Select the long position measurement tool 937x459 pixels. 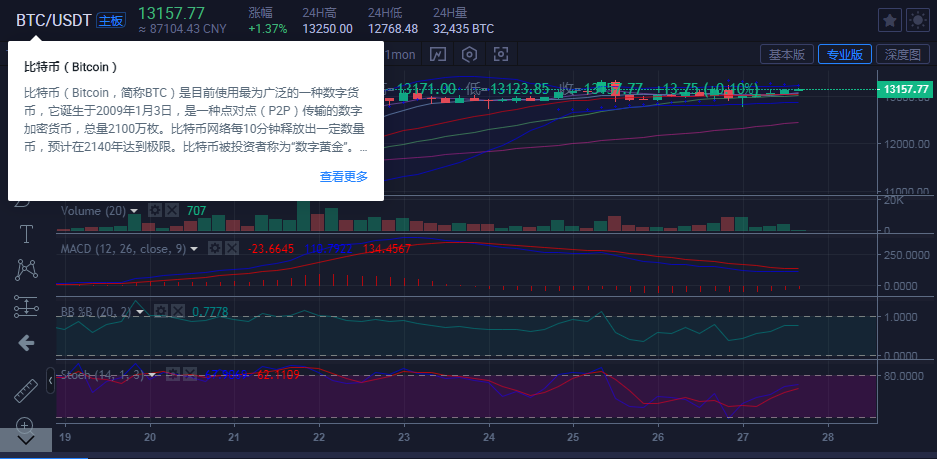click(x=26, y=307)
